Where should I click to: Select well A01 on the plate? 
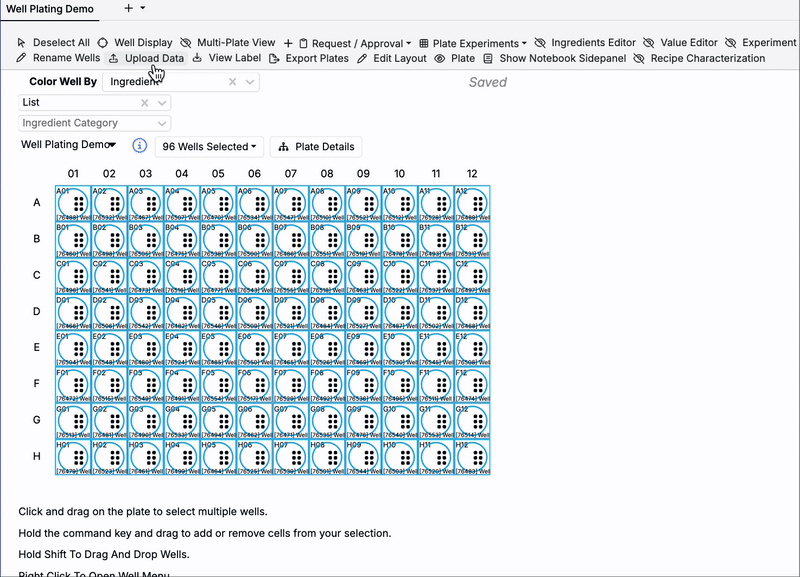pyautogui.click(x=73, y=203)
